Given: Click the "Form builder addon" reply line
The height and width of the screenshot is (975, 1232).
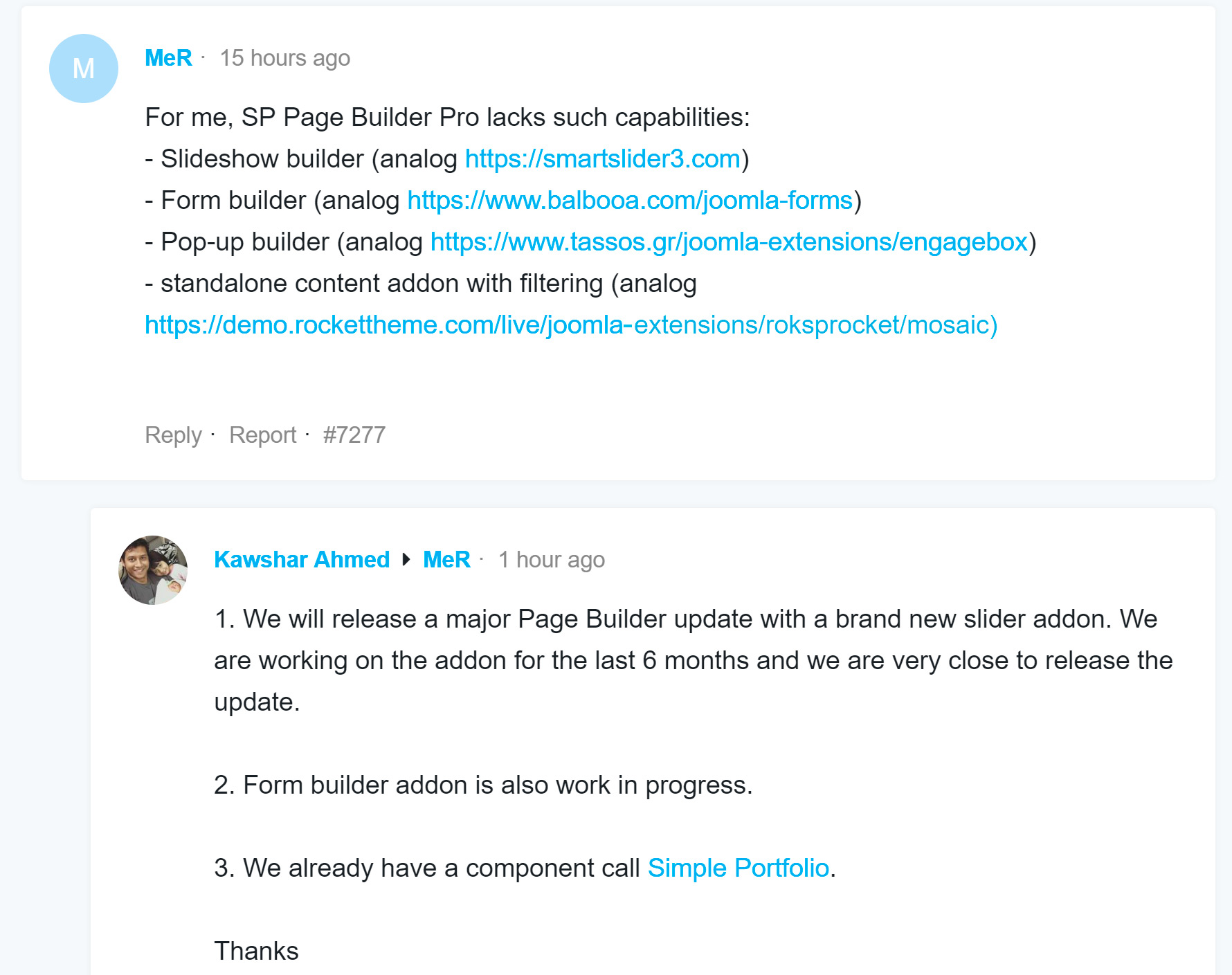Looking at the screenshot, I should pyautogui.click(x=482, y=785).
